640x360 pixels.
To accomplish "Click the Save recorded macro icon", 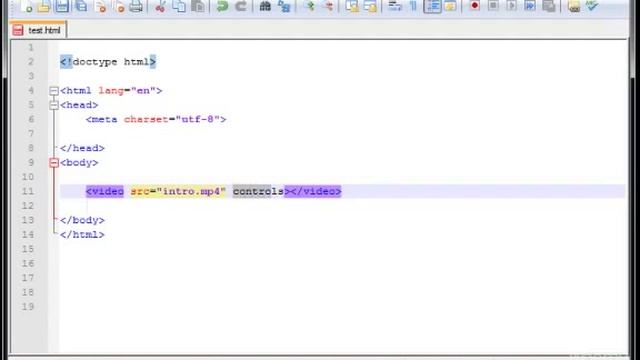I will click(549, 6).
